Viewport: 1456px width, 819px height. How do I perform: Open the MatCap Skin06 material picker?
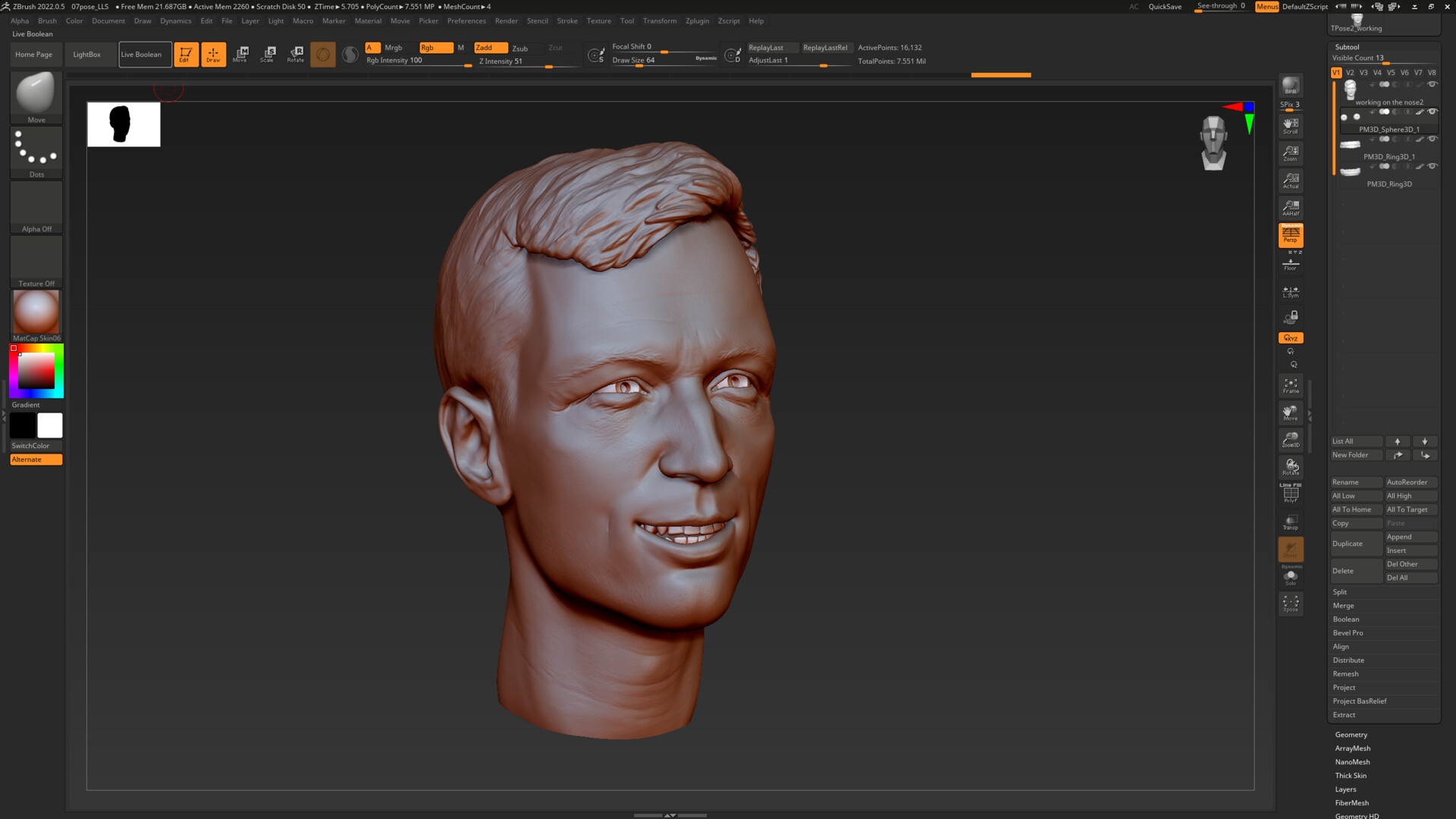(35, 311)
